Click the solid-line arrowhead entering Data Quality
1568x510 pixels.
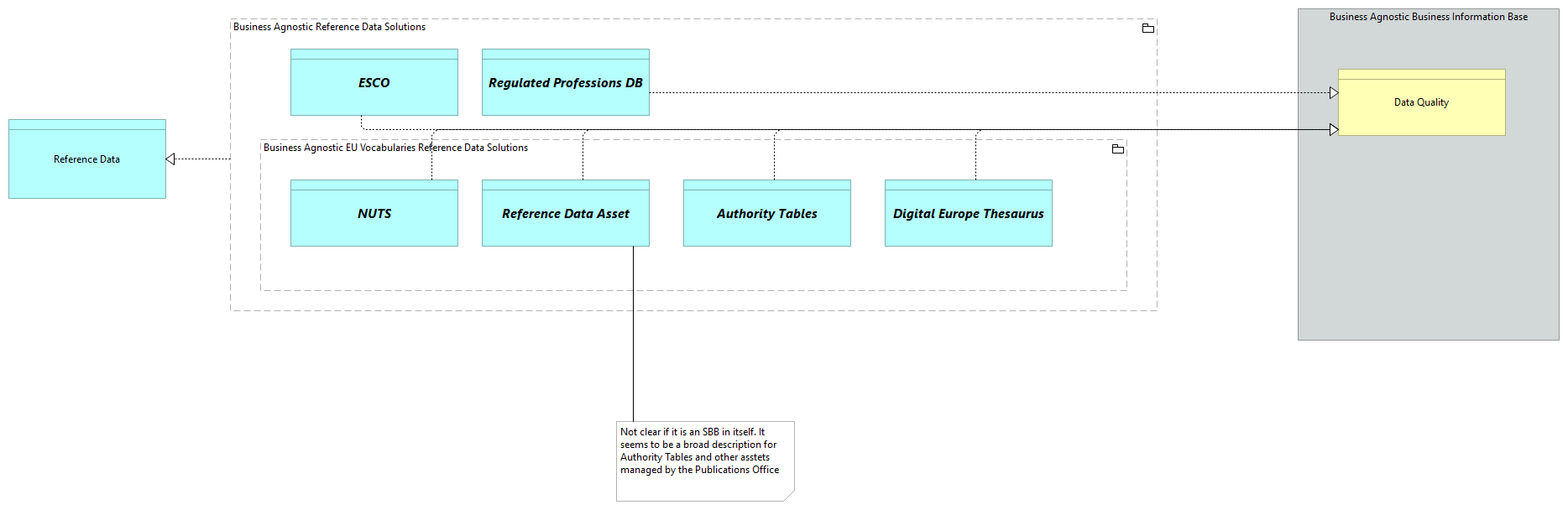1334,129
